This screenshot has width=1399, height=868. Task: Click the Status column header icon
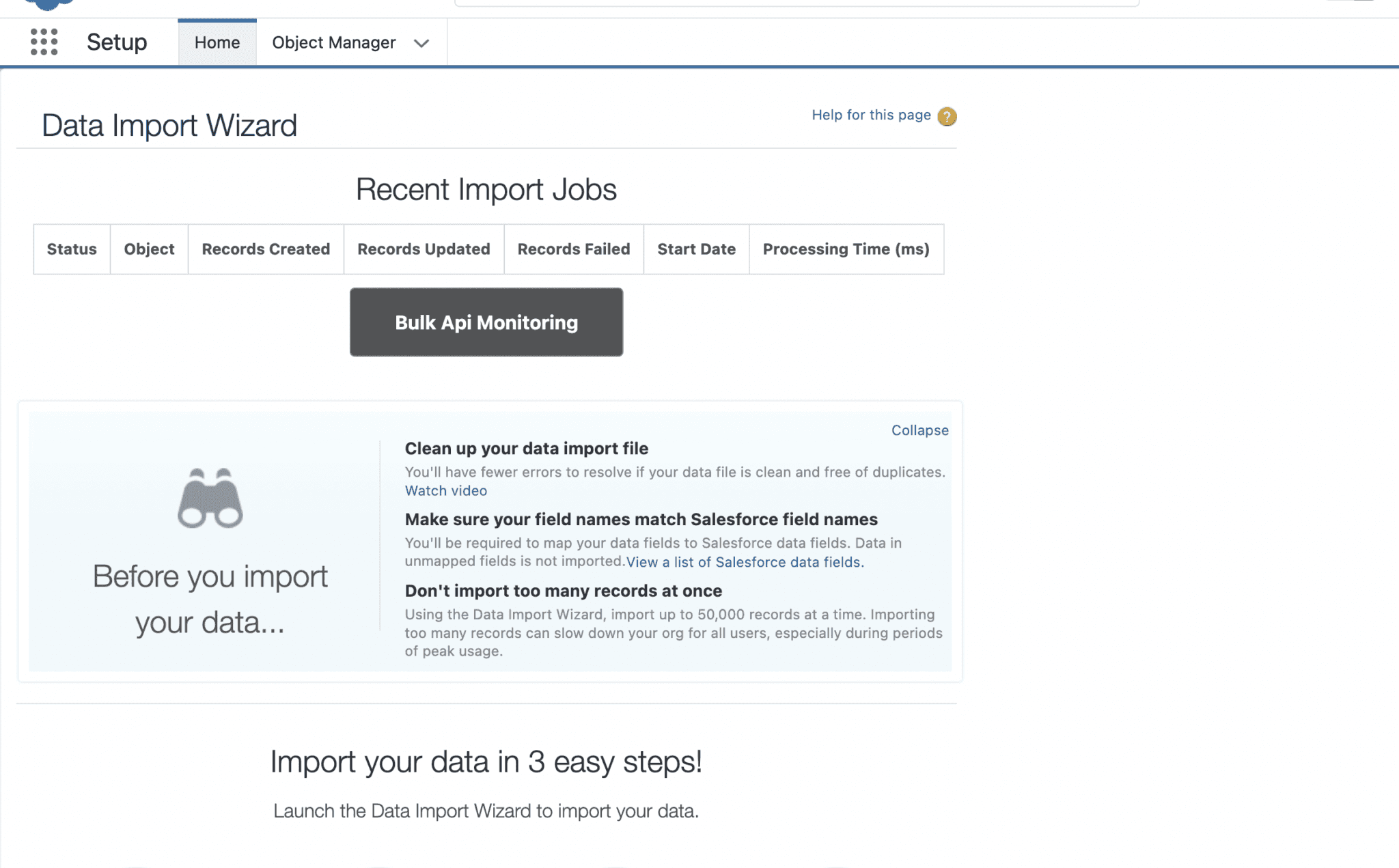[72, 249]
